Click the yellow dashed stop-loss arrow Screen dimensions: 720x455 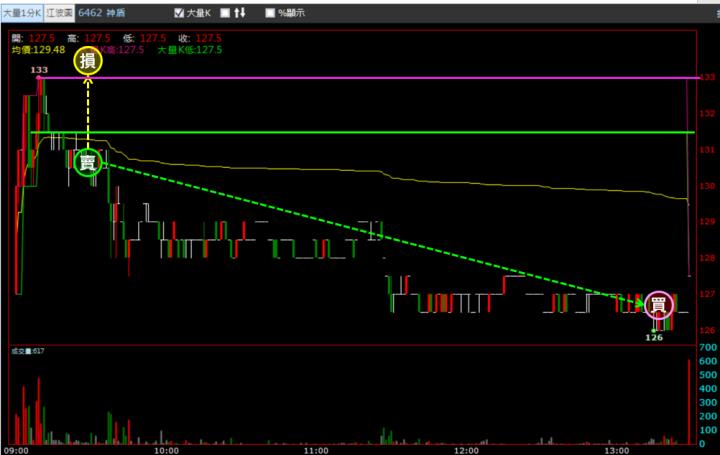tap(88, 110)
